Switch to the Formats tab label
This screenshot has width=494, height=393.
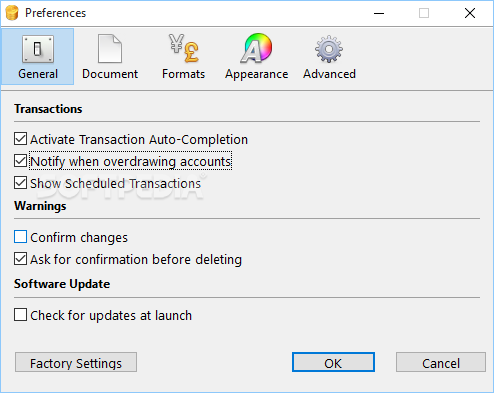point(184,74)
